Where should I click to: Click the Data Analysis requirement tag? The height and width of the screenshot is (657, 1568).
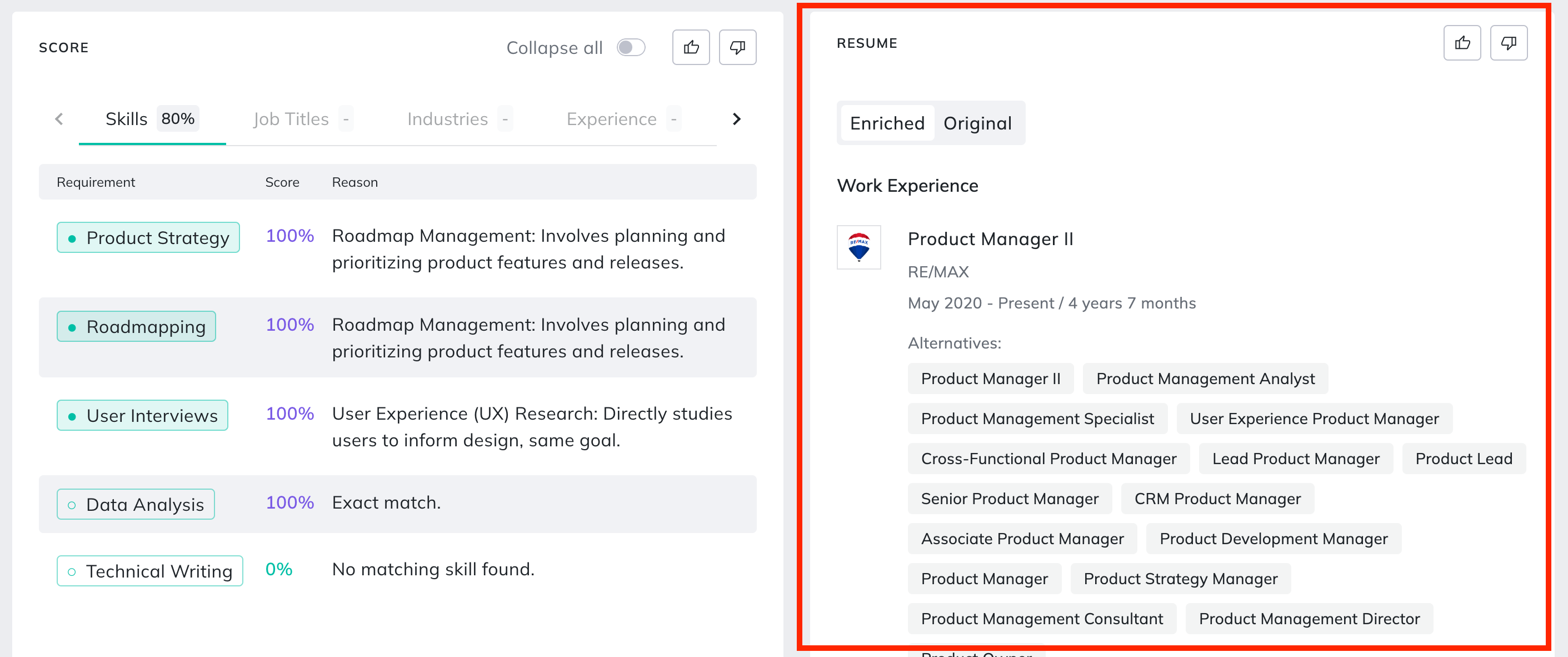136,505
